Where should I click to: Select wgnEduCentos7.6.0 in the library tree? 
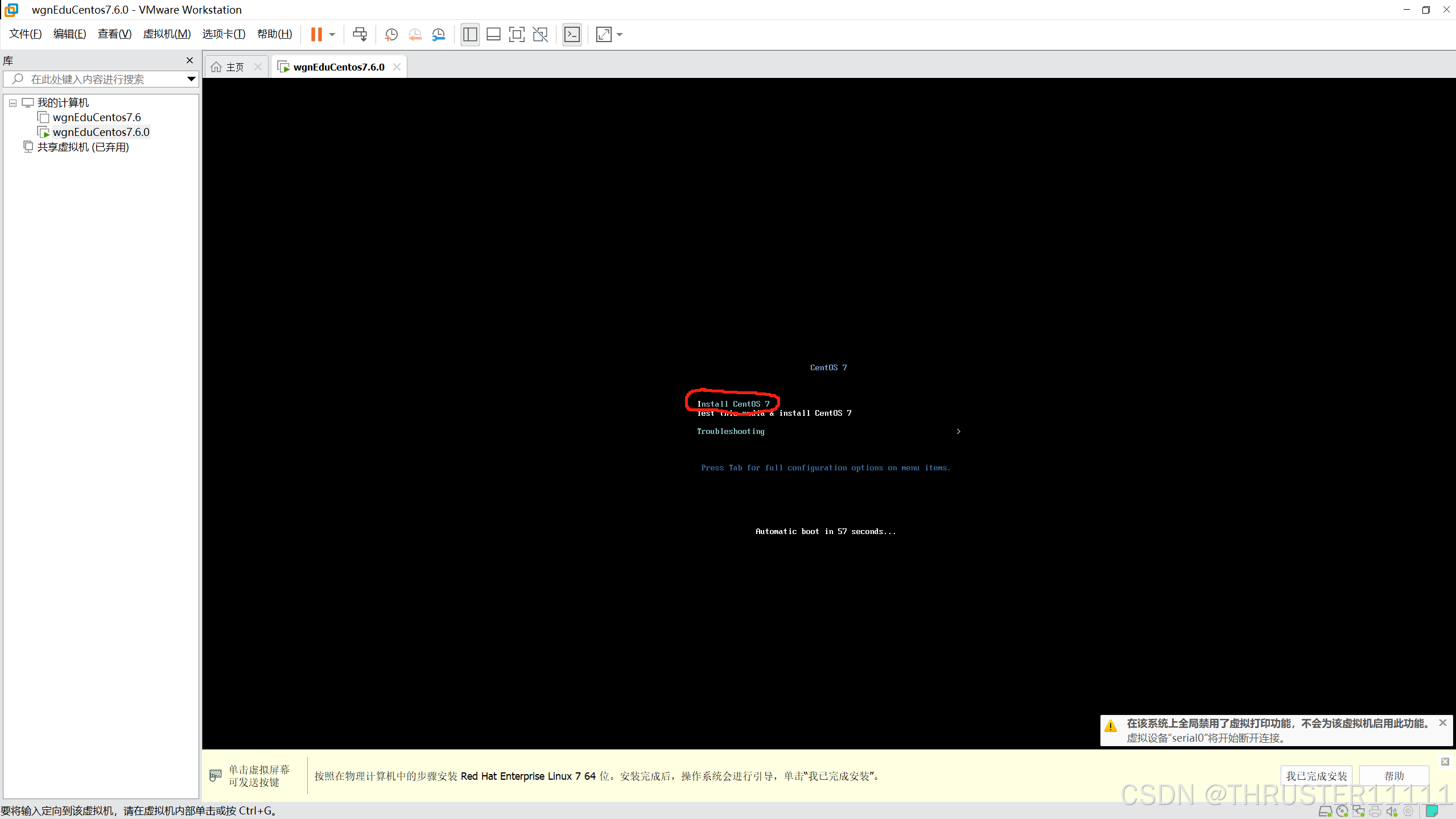[x=100, y=132]
